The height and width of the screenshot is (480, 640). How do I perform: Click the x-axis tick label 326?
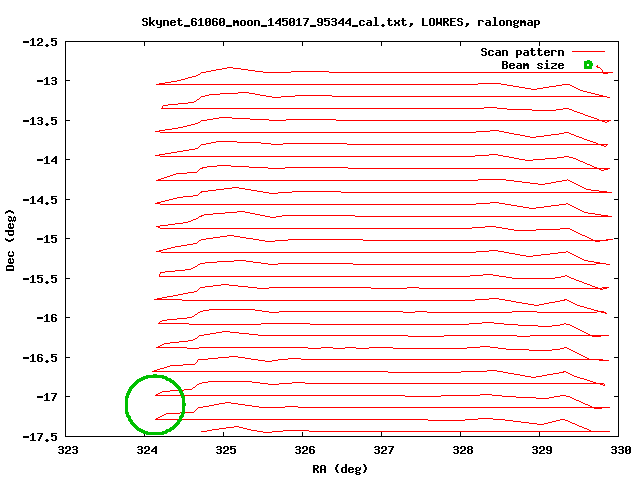(x=305, y=450)
